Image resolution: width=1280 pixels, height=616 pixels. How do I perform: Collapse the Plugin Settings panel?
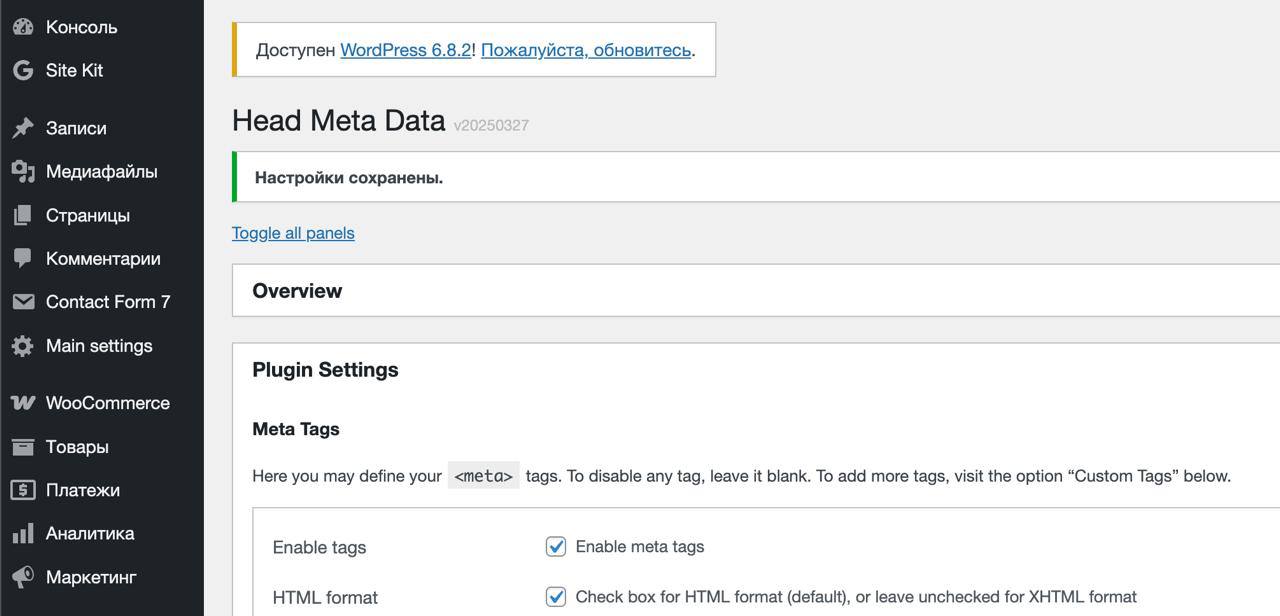pyautogui.click(x=756, y=370)
